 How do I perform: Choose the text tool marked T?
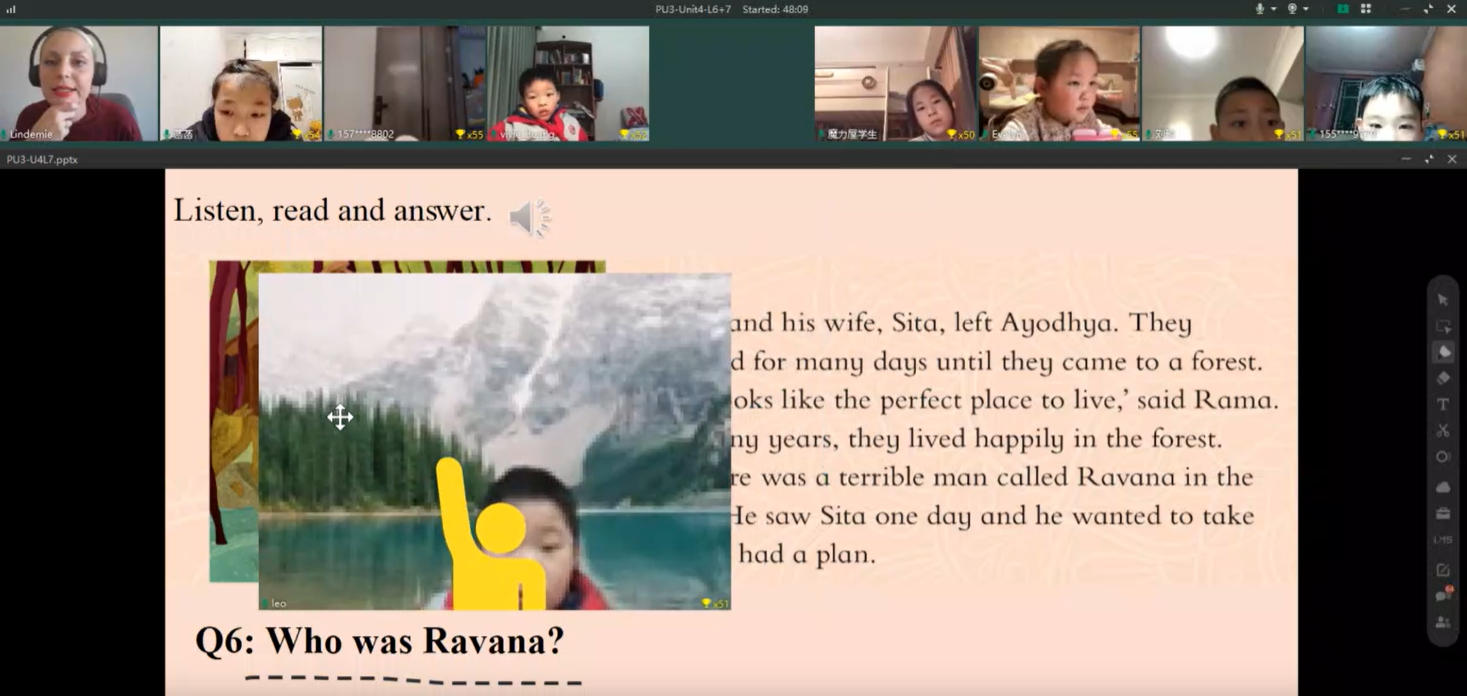(x=1442, y=404)
